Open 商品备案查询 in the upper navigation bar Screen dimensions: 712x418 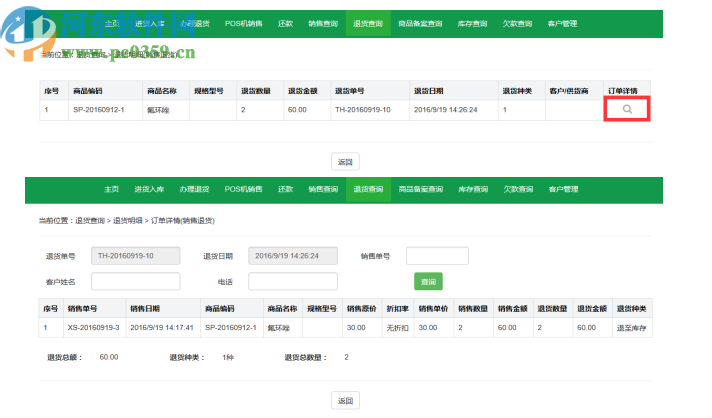[420, 24]
